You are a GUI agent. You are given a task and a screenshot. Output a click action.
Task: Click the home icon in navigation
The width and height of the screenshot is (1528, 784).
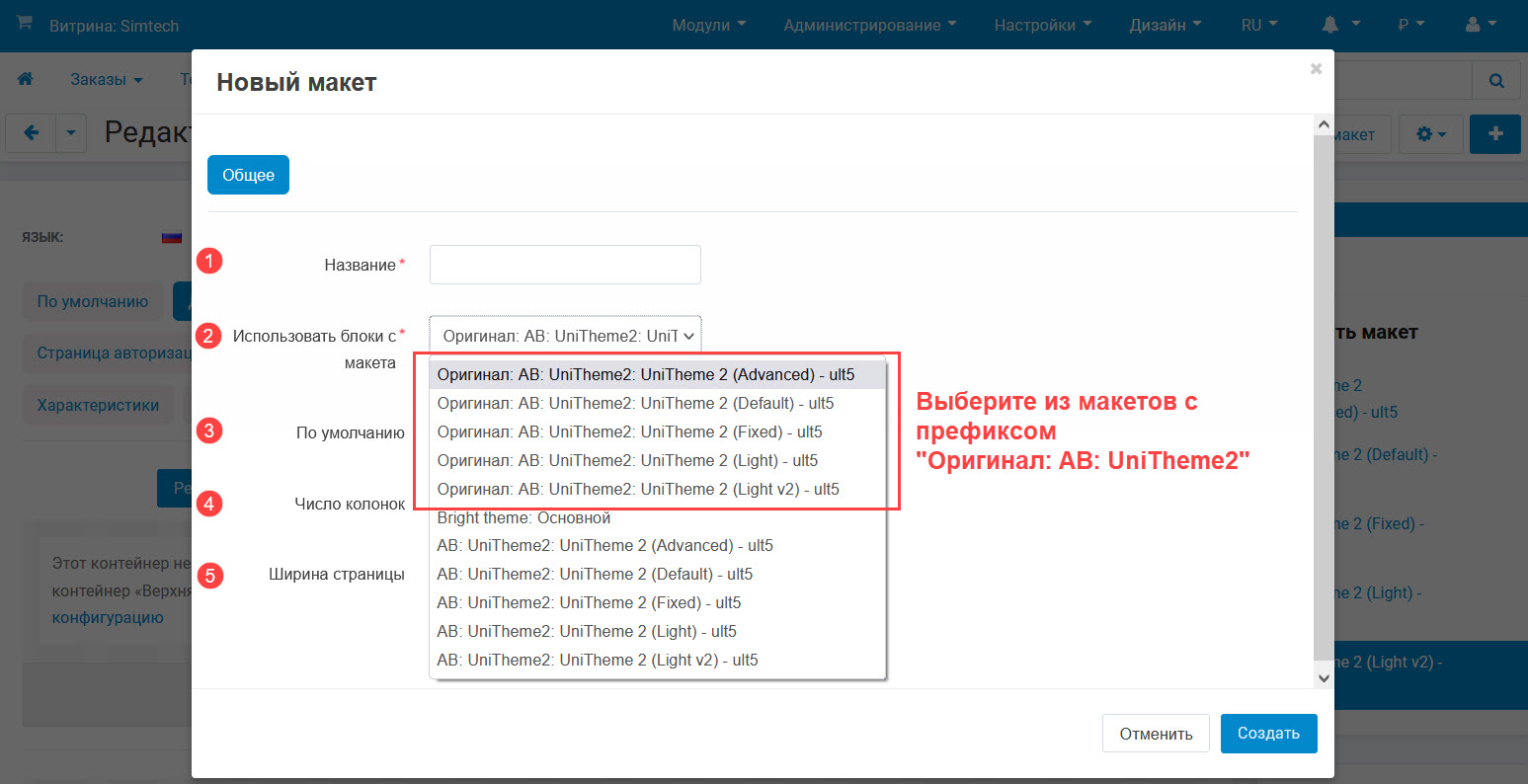[x=27, y=79]
